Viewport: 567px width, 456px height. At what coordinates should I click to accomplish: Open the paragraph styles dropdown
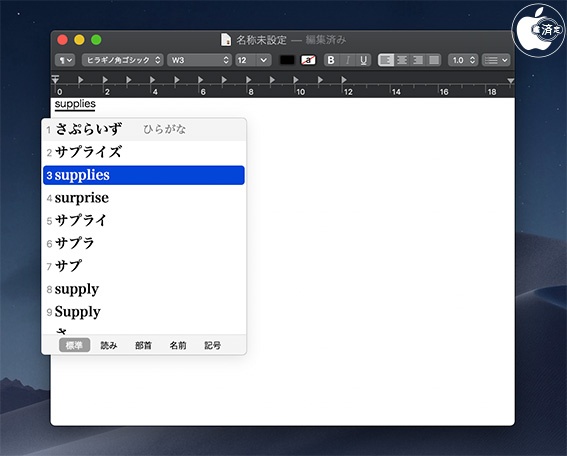click(x=65, y=60)
